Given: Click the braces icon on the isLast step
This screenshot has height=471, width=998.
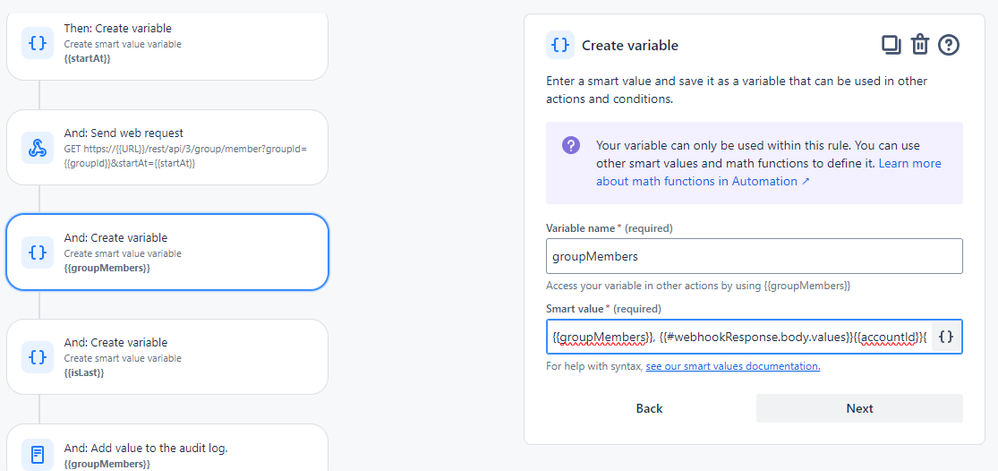Looking at the screenshot, I should [38, 357].
